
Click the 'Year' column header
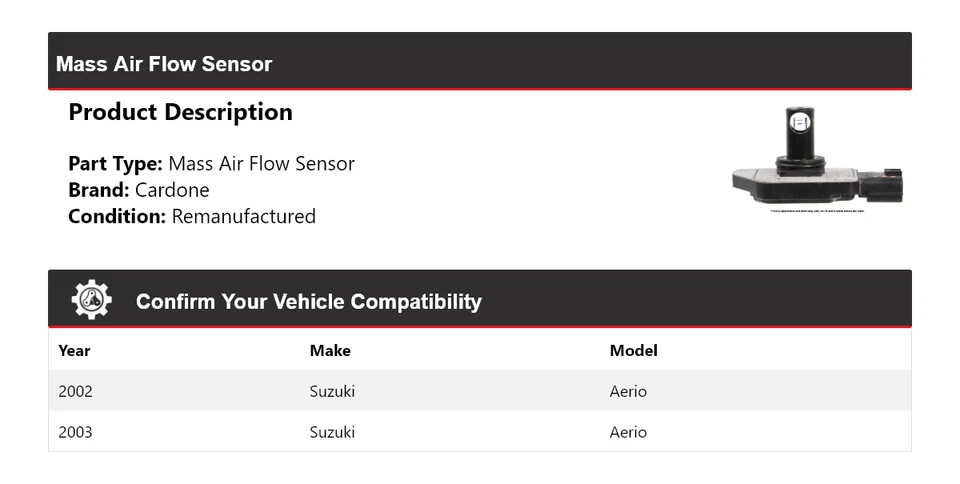(x=74, y=350)
